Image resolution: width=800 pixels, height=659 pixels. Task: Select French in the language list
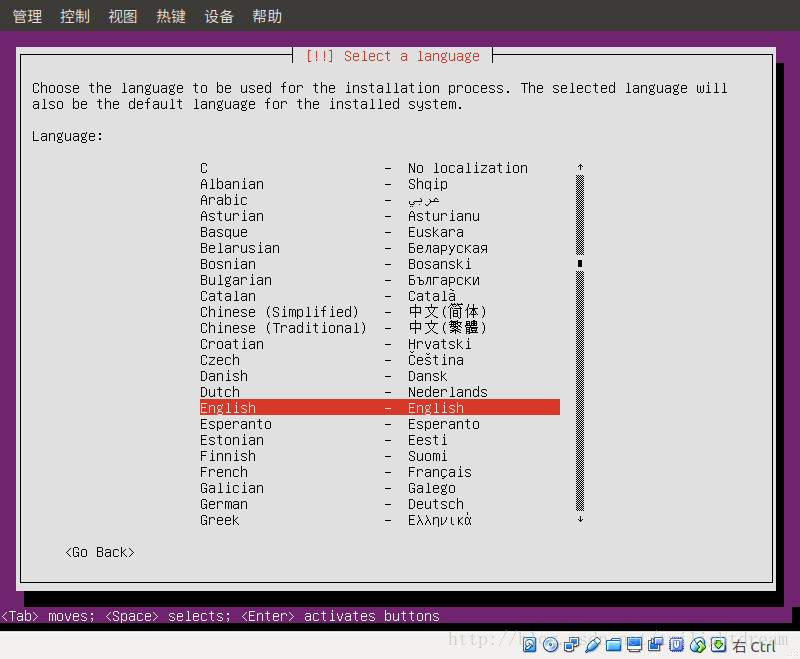click(223, 471)
